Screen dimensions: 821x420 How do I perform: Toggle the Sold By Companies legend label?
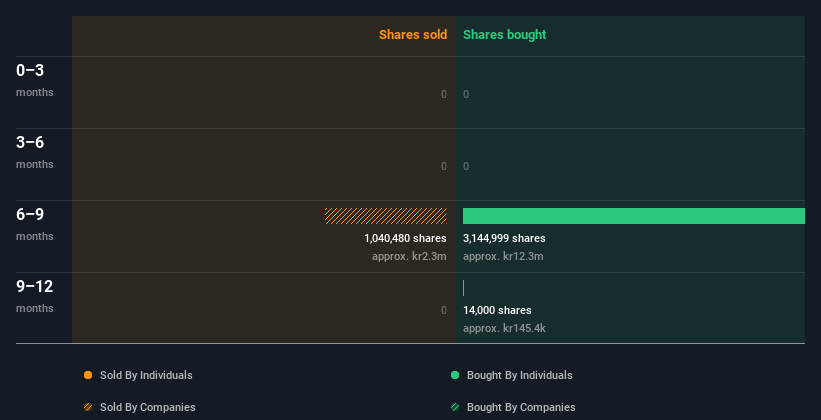[x=148, y=407]
